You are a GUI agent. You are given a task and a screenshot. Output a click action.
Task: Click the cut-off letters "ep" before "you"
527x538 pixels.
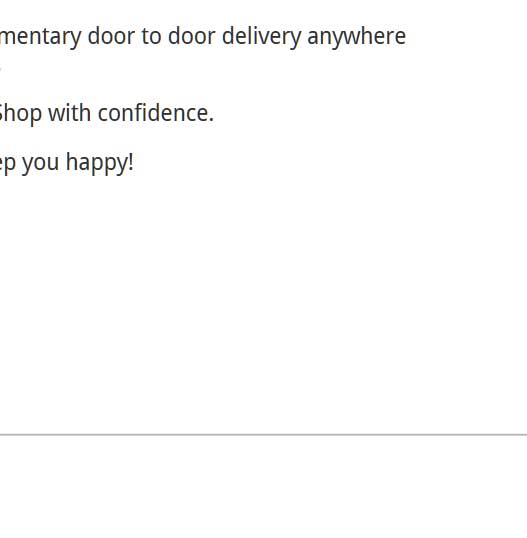point(8,165)
